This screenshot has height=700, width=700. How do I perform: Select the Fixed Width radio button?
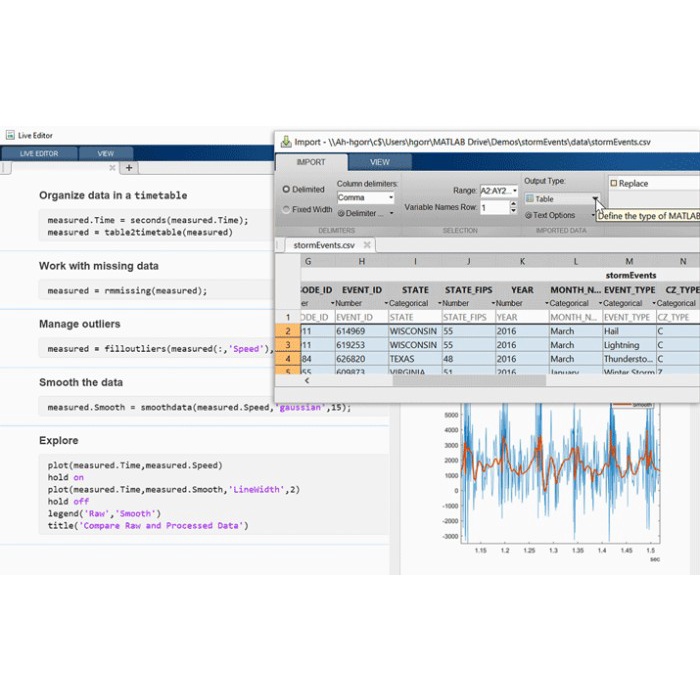coord(287,210)
